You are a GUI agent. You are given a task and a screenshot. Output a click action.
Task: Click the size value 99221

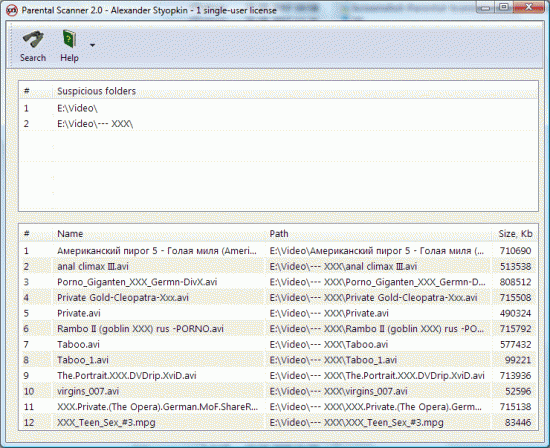(x=518, y=360)
